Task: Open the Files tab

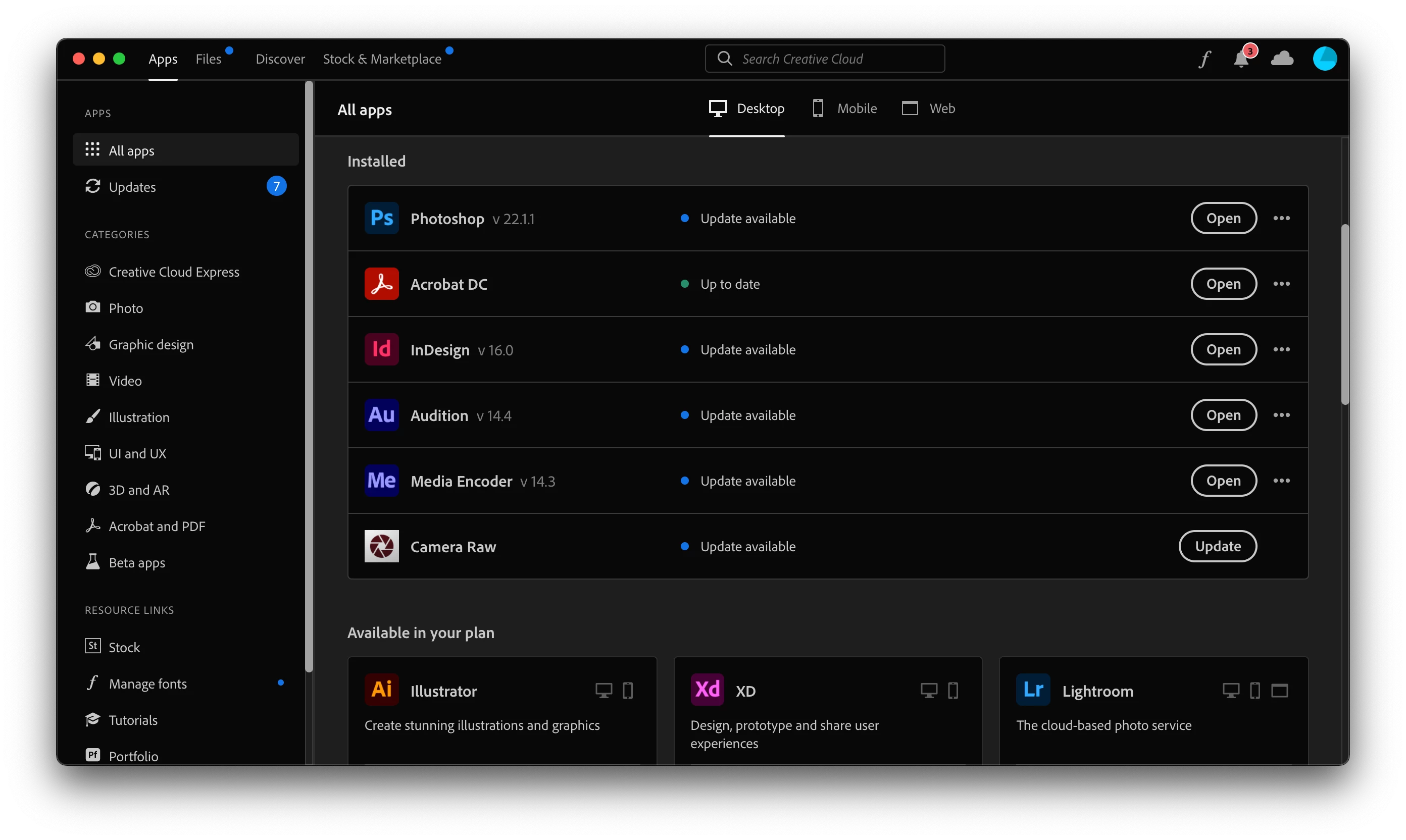Action: tap(209, 59)
